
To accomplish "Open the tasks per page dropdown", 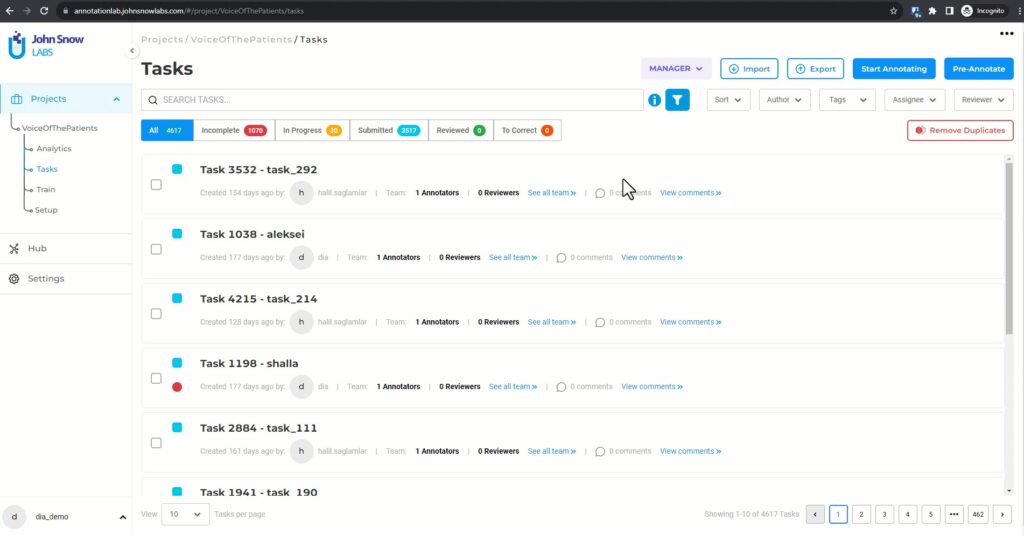I will point(185,514).
